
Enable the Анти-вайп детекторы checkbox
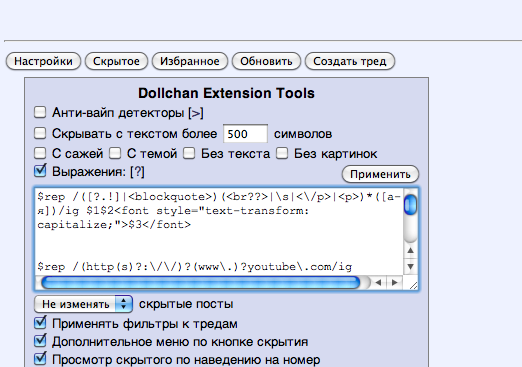coord(40,112)
